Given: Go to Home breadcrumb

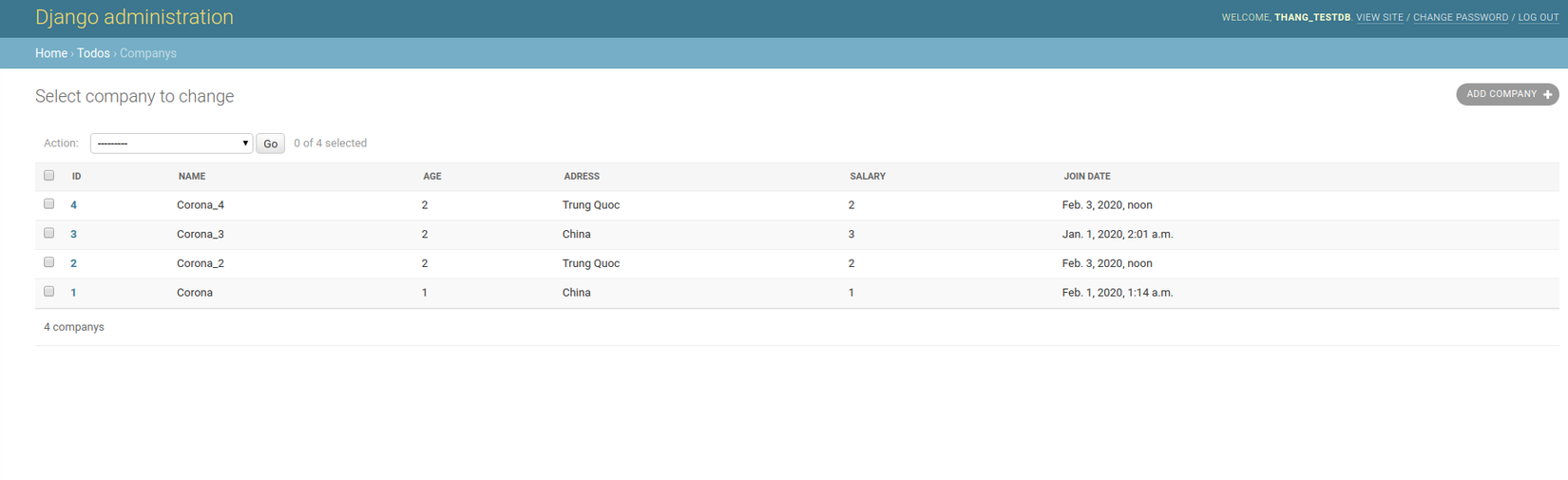Looking at the screenshot, I should point(51,53).
